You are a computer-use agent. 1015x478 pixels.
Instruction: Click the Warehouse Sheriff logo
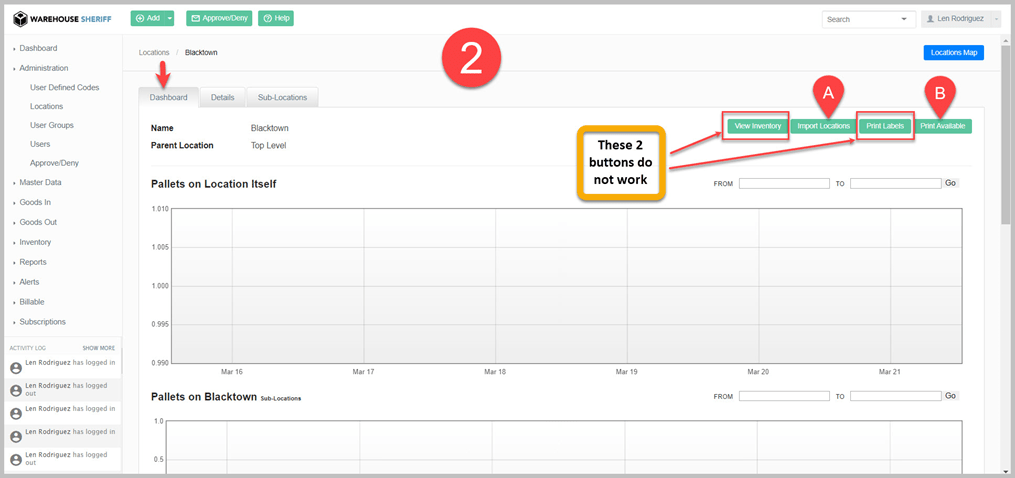(61, 19)
